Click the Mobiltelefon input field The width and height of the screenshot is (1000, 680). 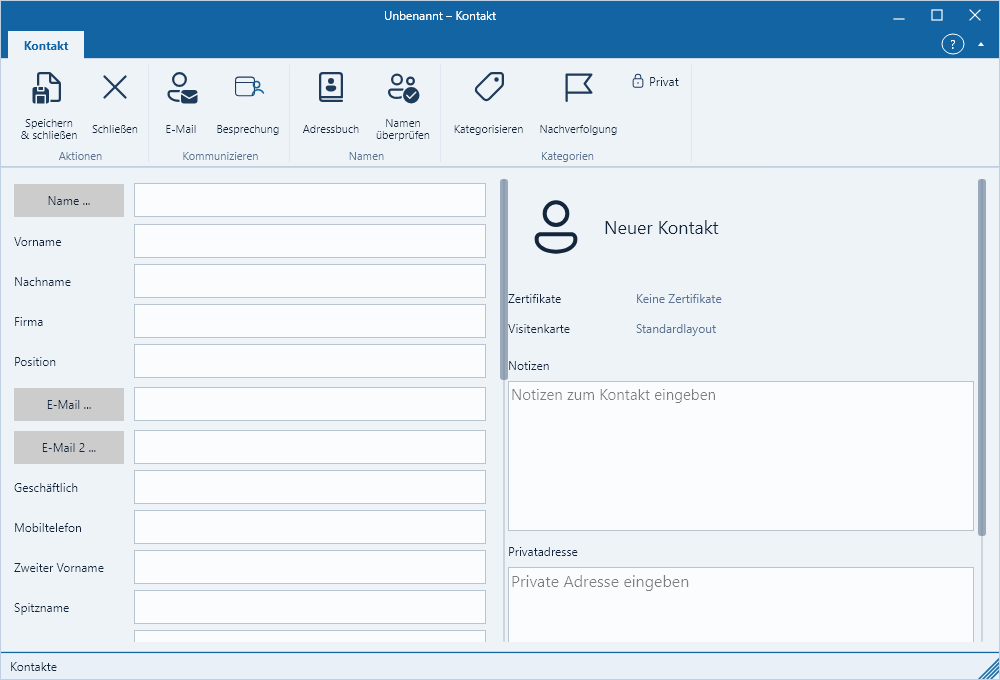(310, 528)
